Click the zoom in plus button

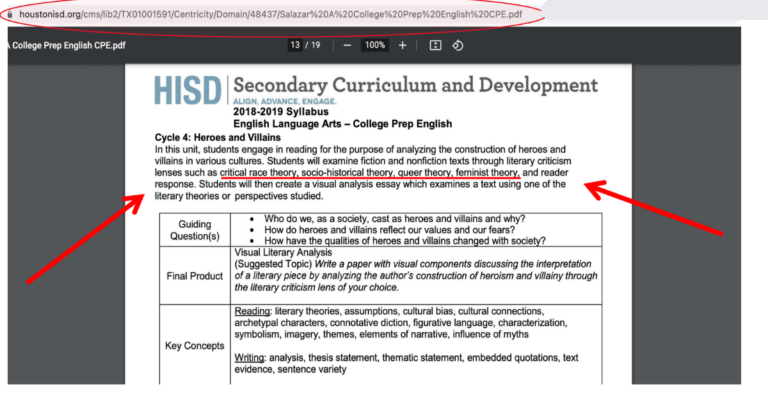402,46
